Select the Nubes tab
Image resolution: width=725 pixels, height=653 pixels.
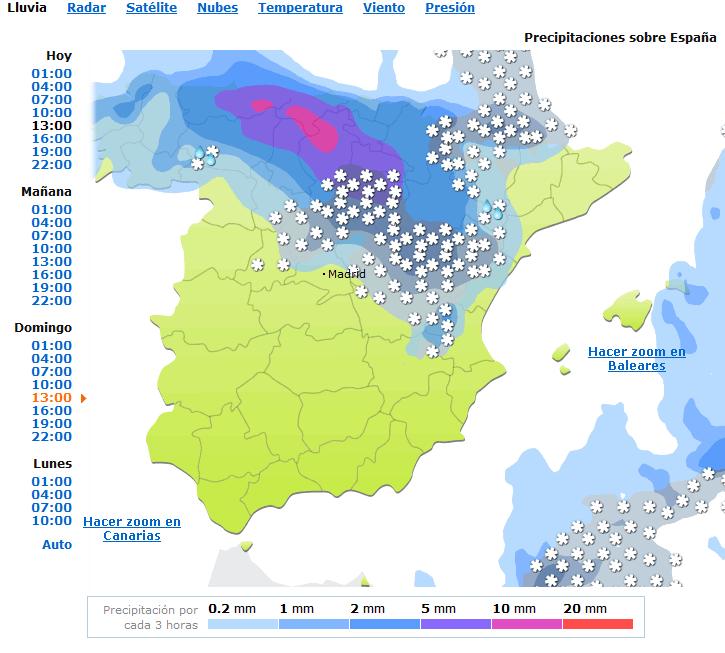click(x=217, y=8)
